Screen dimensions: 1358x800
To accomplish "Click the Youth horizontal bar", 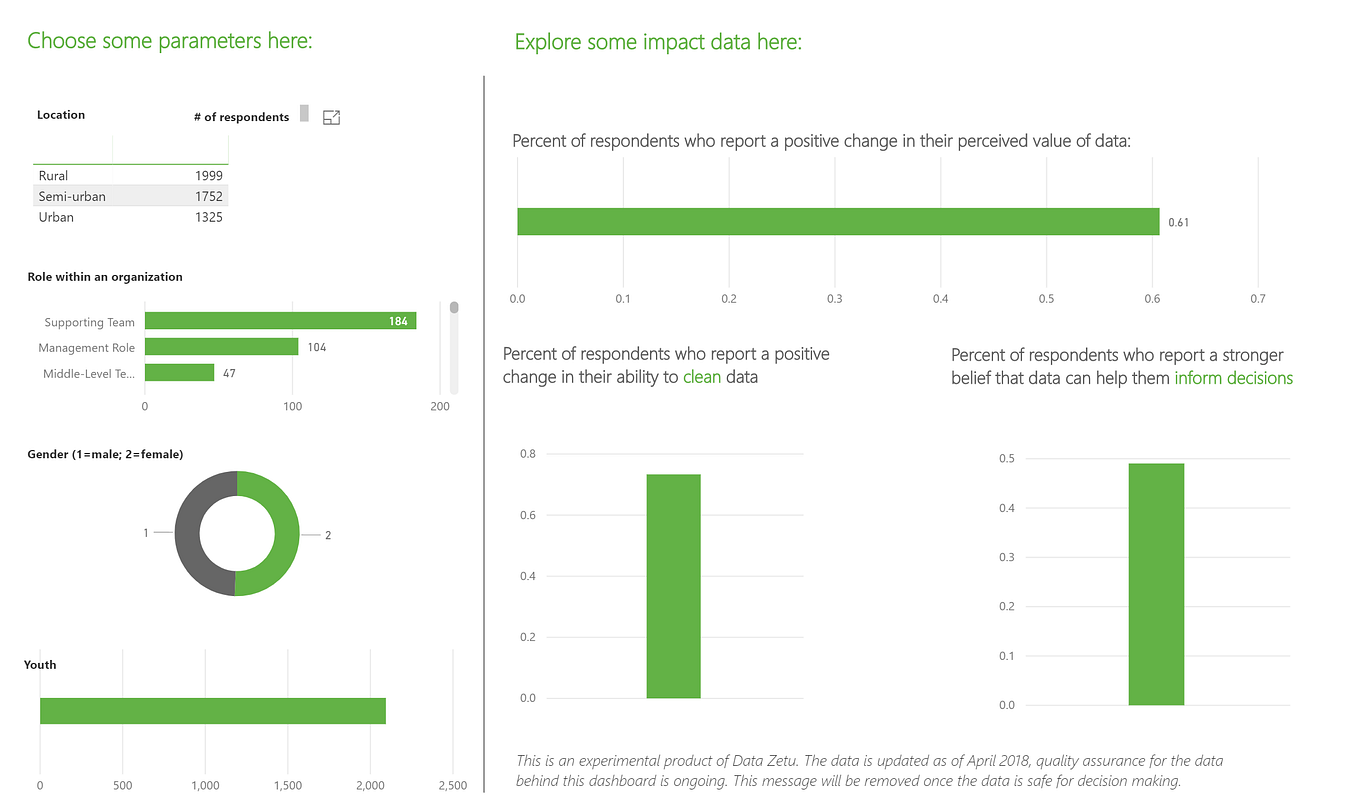I will pyautogui.click(x=213, y=711).
